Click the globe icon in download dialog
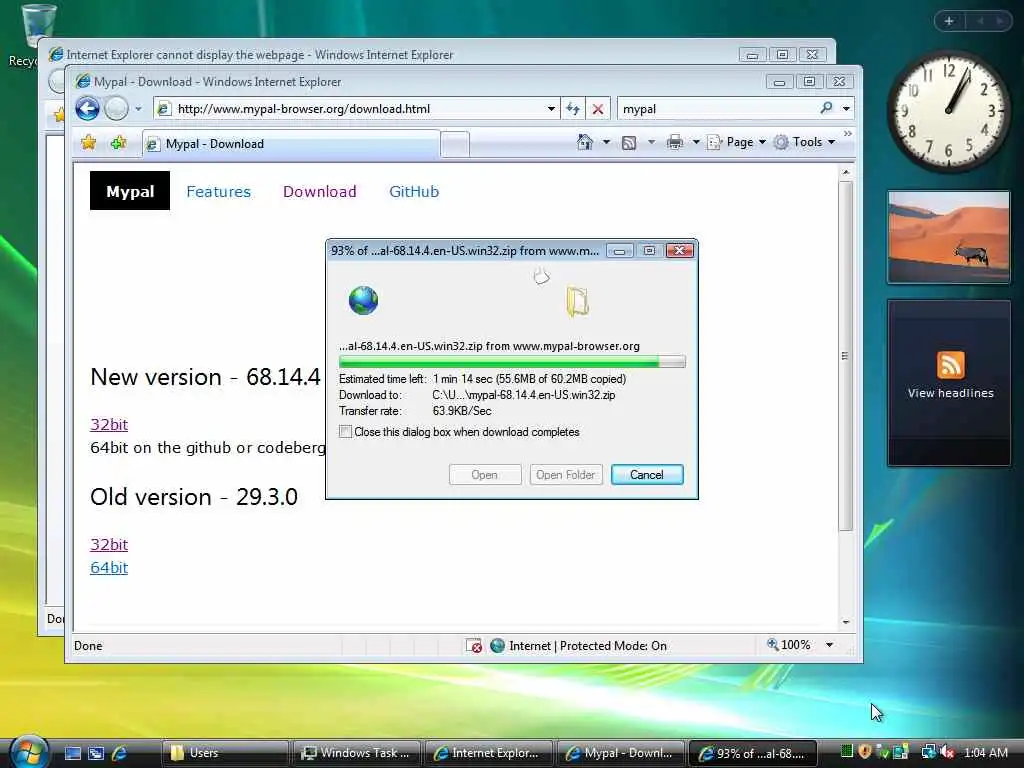This screenshot has width=1024, height=768. pos(363,300)
